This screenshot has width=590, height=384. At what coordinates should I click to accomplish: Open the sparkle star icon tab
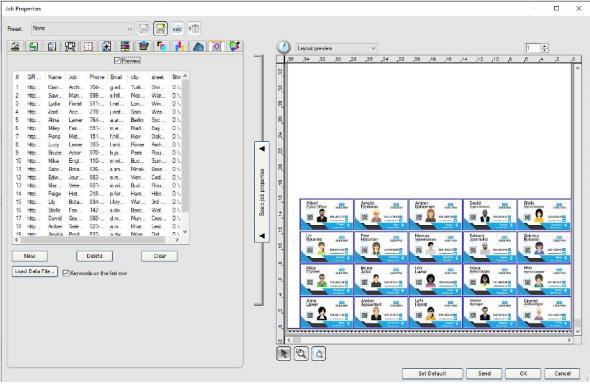coord(106,47)
